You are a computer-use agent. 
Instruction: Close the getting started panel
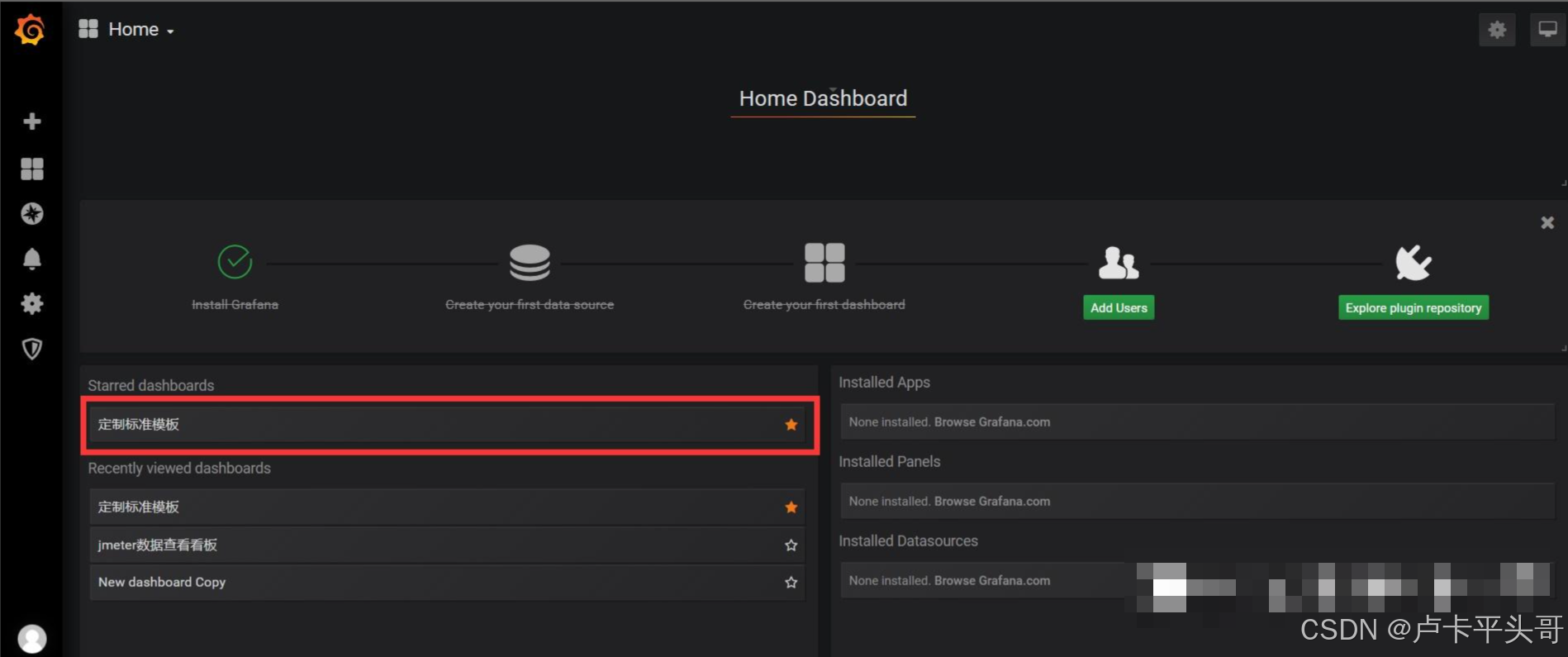coord(1547,222)
